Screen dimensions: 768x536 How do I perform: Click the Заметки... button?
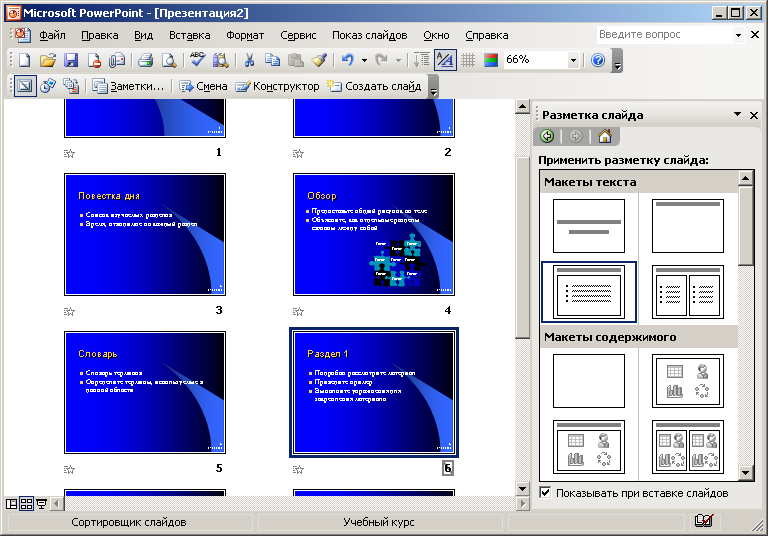[x=128, y=86]
